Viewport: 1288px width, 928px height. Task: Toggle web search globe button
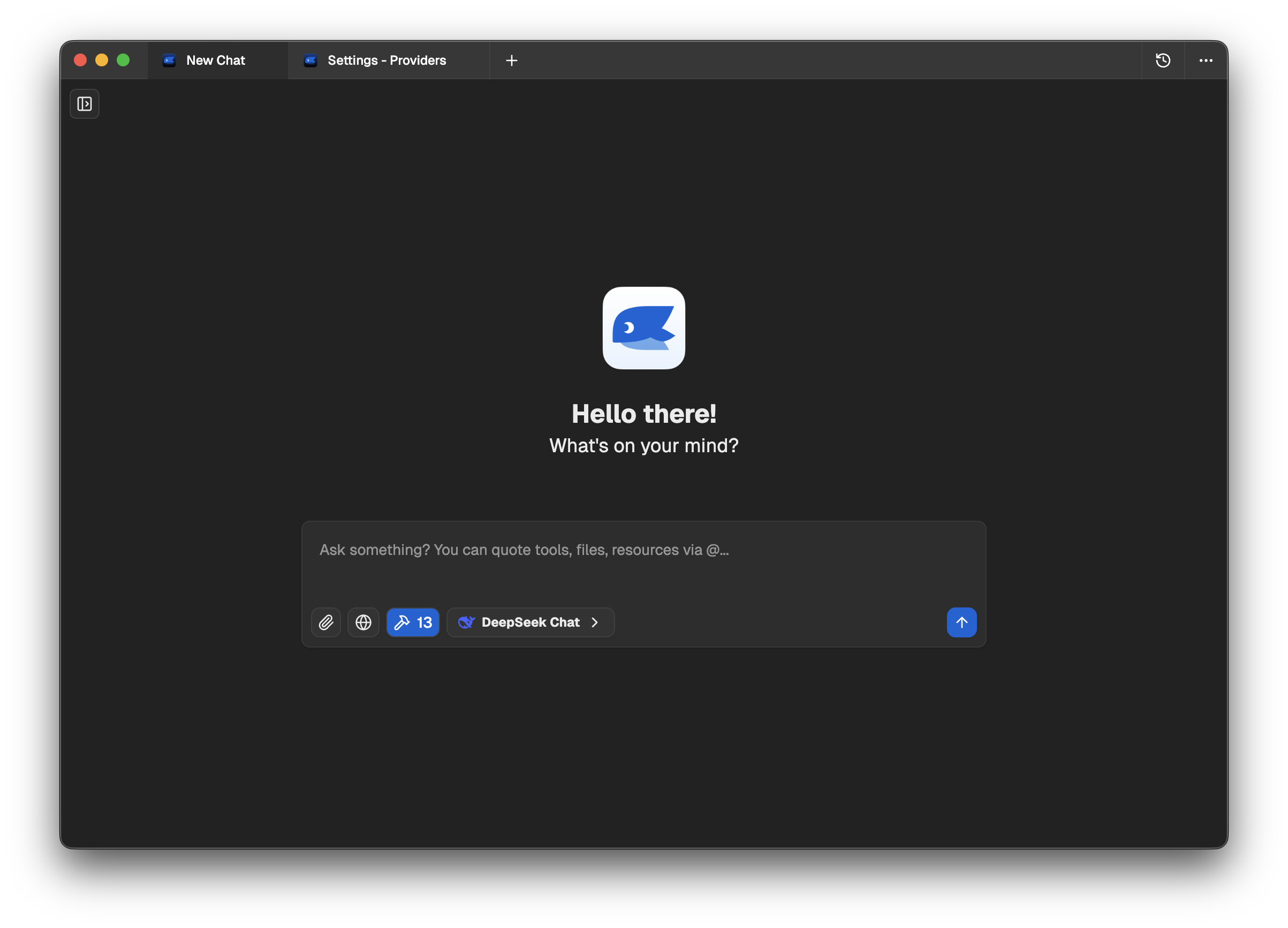click(x=363, y=622)
